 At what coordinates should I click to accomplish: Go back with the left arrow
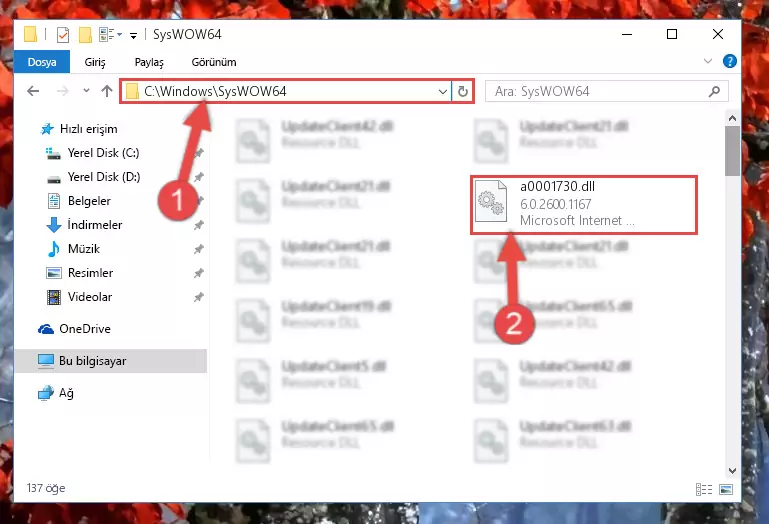coord(33,91)
